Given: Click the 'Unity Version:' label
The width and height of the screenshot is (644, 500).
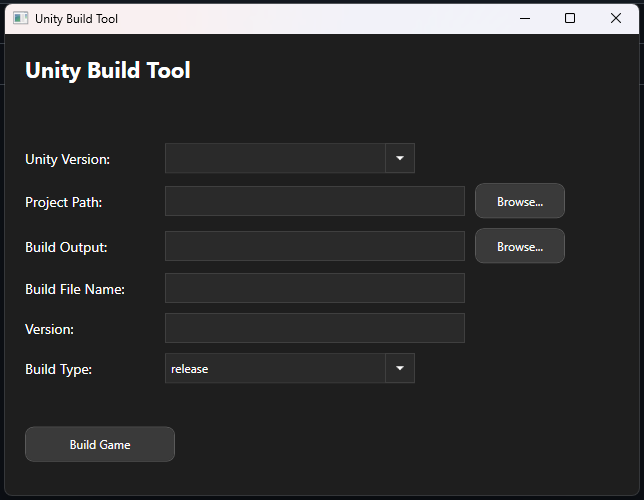Looking at the screenshot, I should pyautogui.click(x=68, y=159).
